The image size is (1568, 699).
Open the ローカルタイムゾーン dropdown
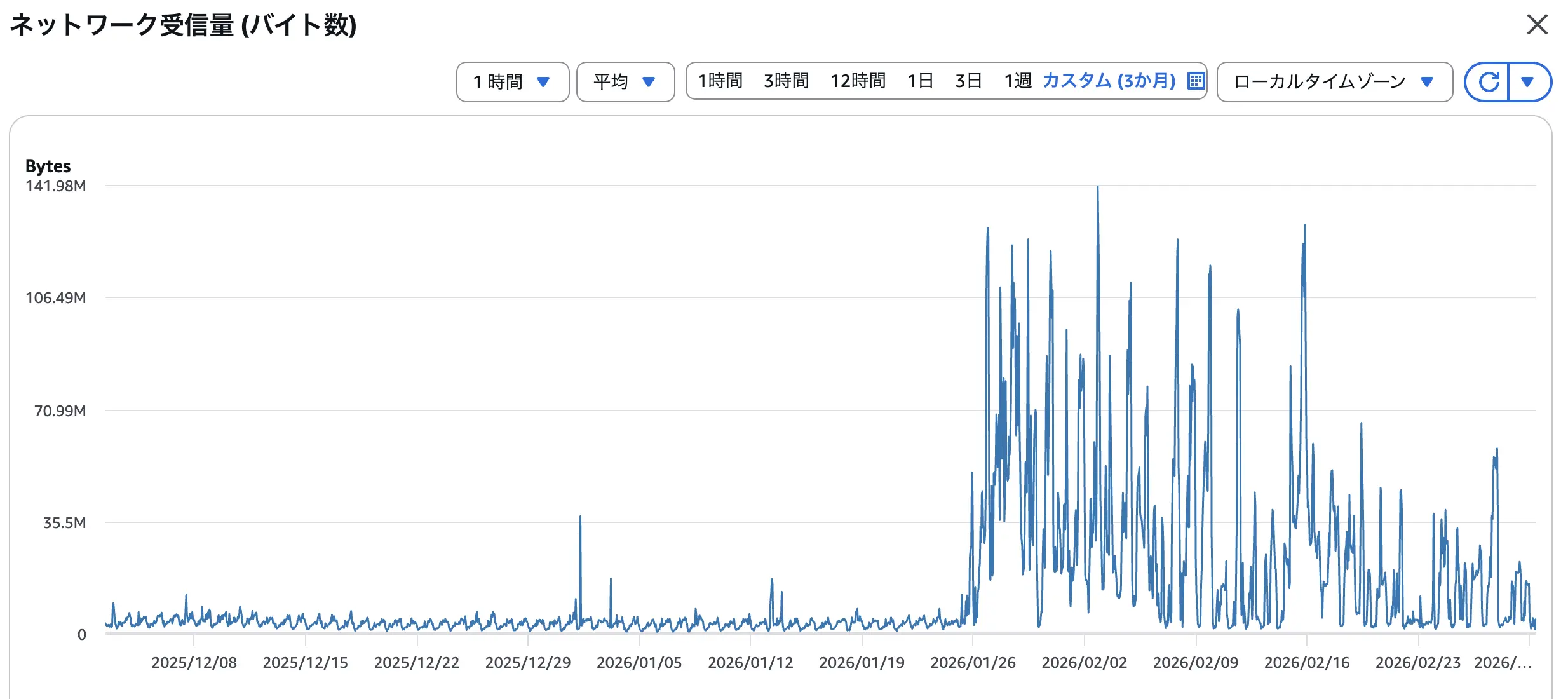coord(1334,82)
